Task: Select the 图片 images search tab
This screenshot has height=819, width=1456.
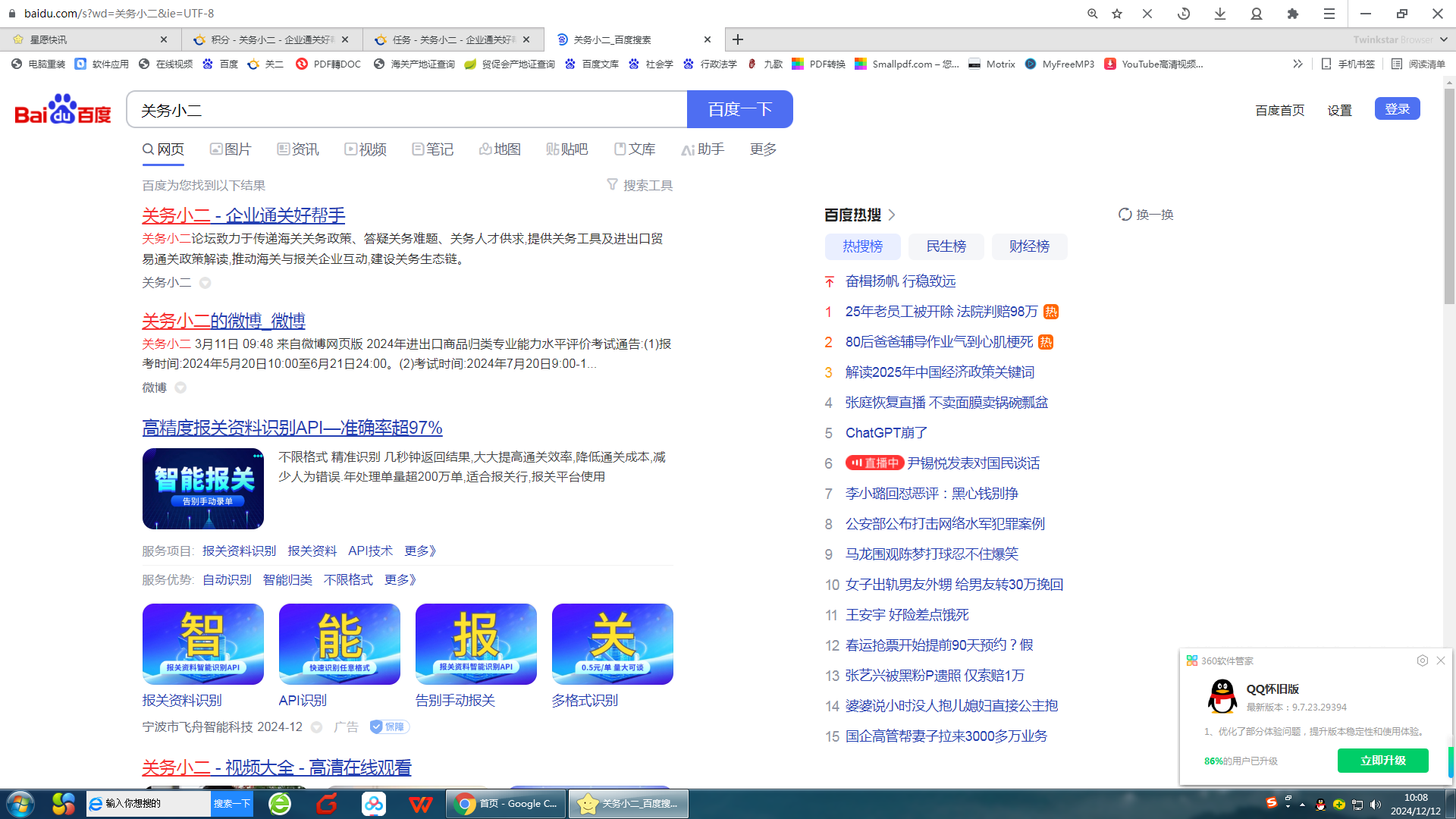Action: click(x=231, y=149)
